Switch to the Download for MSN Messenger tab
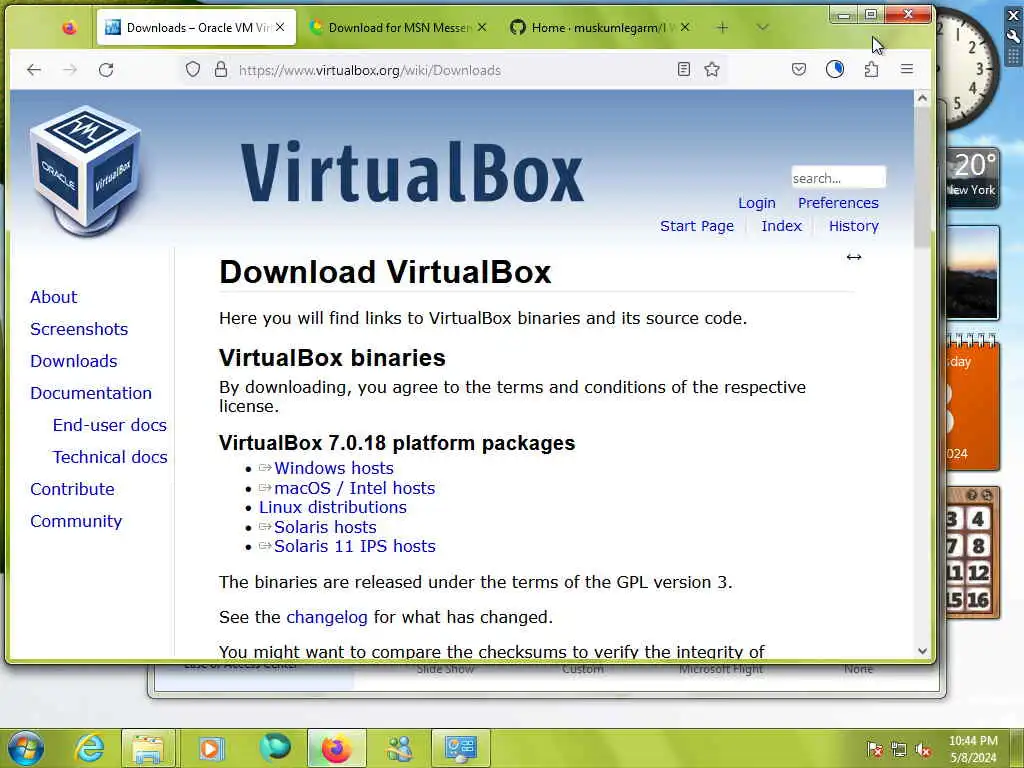This screenshot has height=768, width=1024. click(399, 27)
